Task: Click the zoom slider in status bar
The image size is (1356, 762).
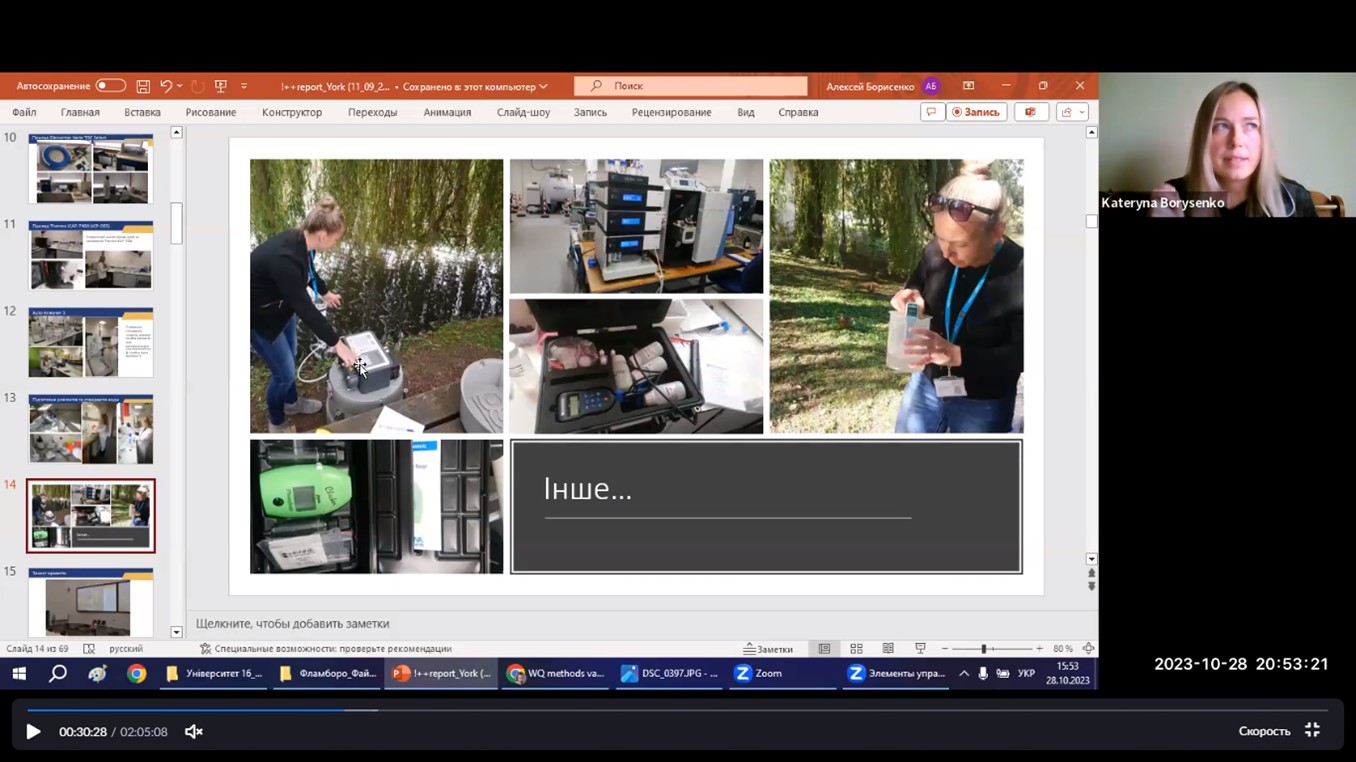Action: [984, 649]
